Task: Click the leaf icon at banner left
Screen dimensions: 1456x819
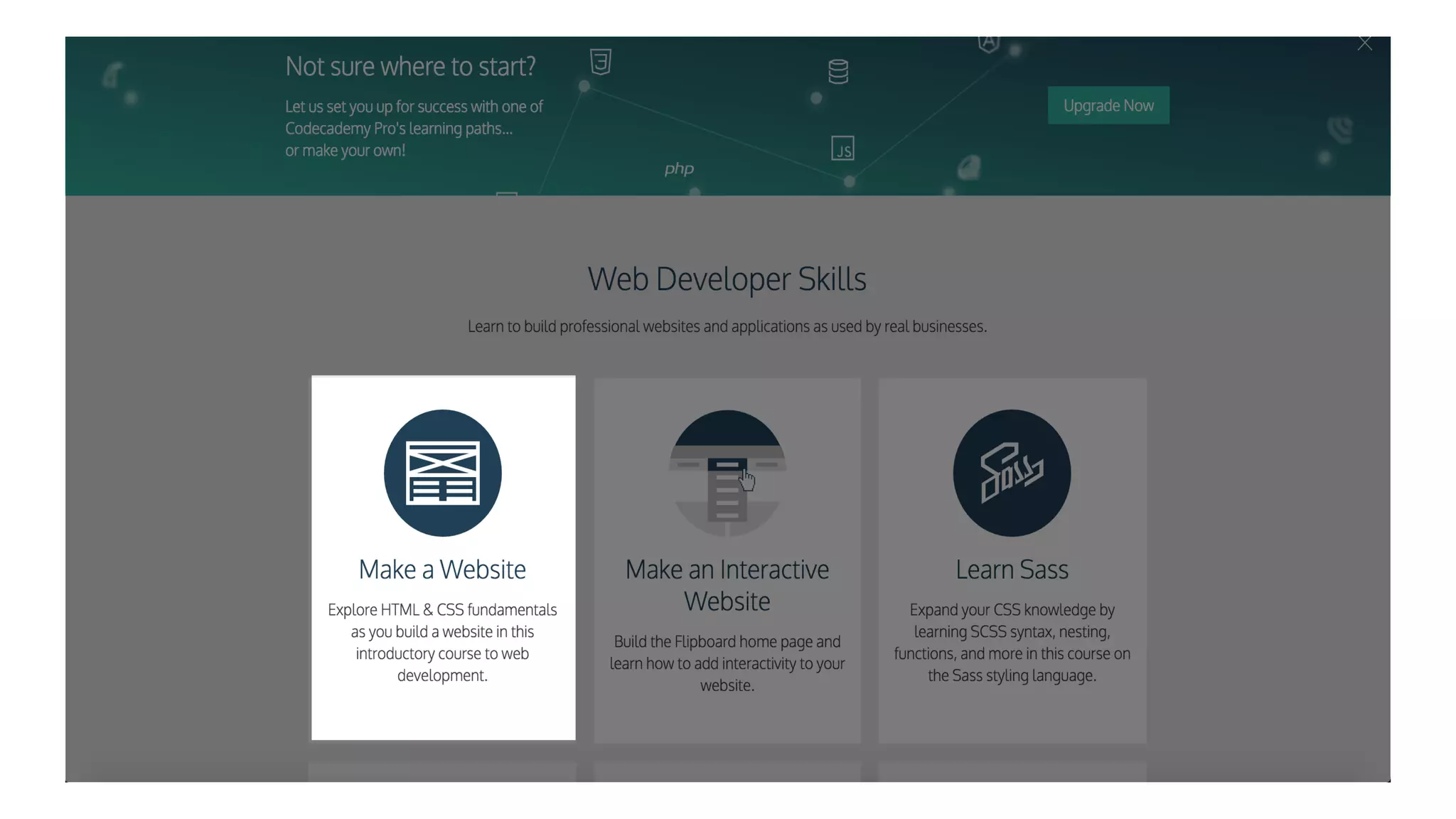Action: click(112, 75)
